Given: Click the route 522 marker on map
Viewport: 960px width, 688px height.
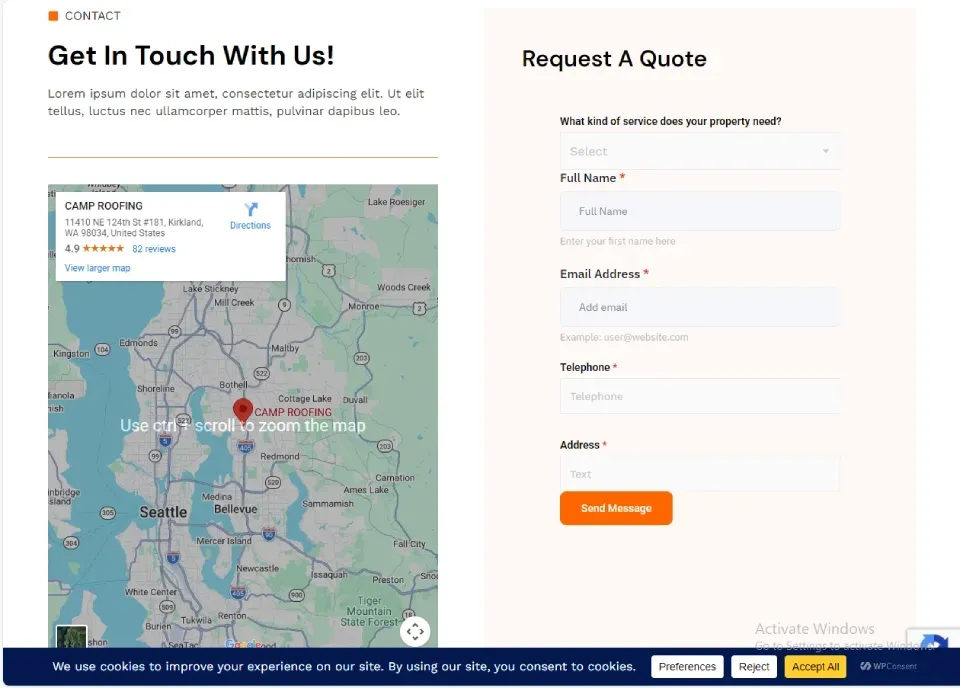Looking at the screenshot, I should (x=261, y=373).
